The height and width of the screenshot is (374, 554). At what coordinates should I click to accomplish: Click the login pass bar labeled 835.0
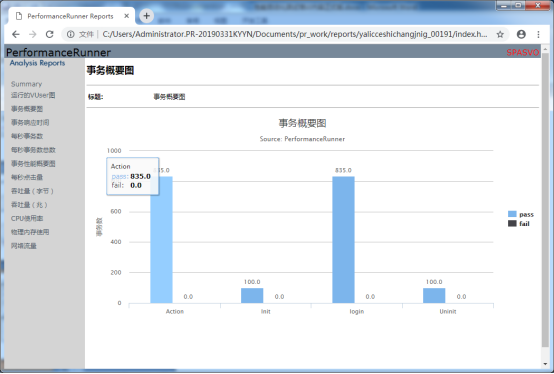[x=343, y=240]
